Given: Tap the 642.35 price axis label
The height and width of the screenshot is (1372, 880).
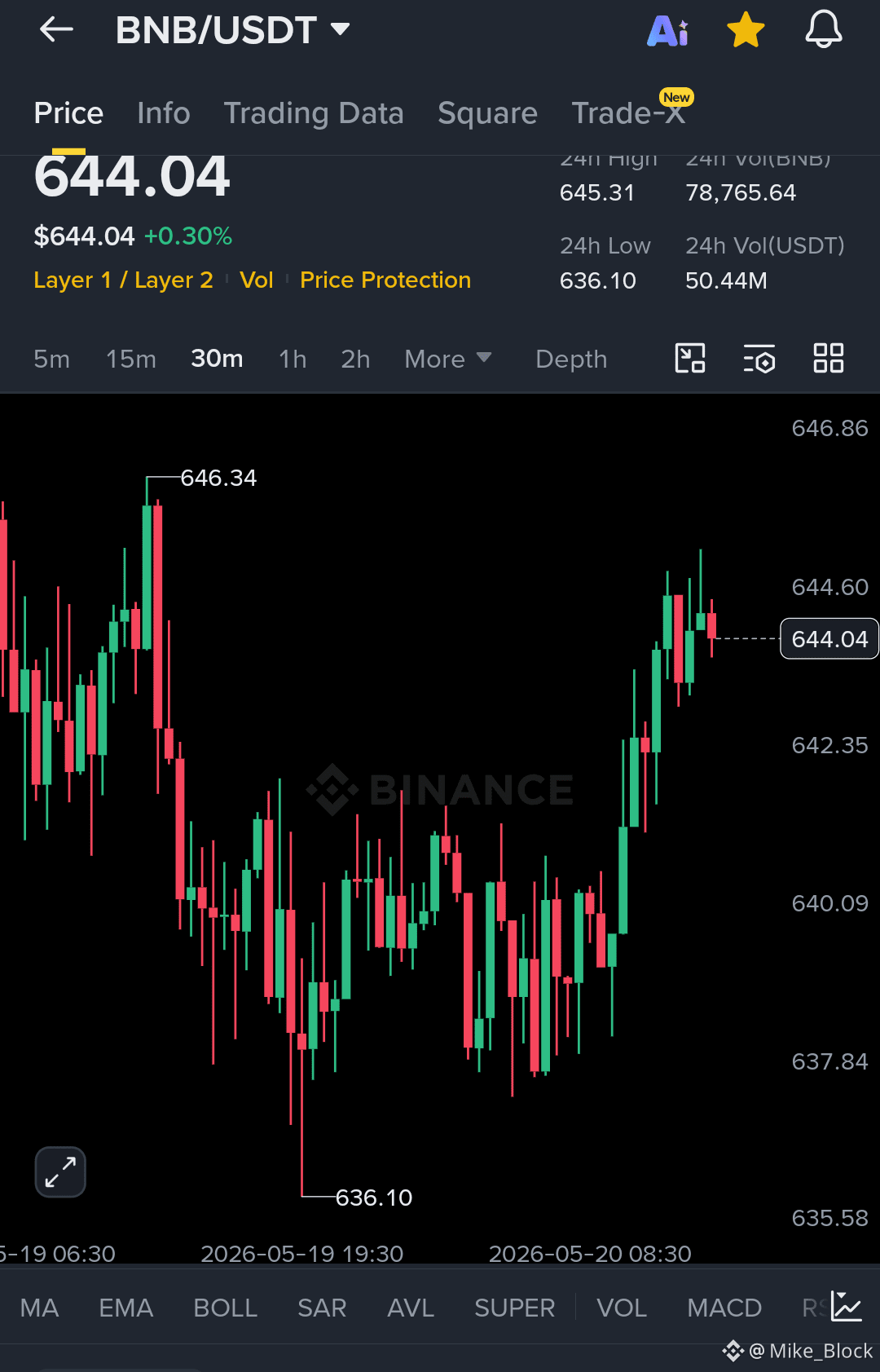Looking at the screenshot, I should (x=830, y=745).
